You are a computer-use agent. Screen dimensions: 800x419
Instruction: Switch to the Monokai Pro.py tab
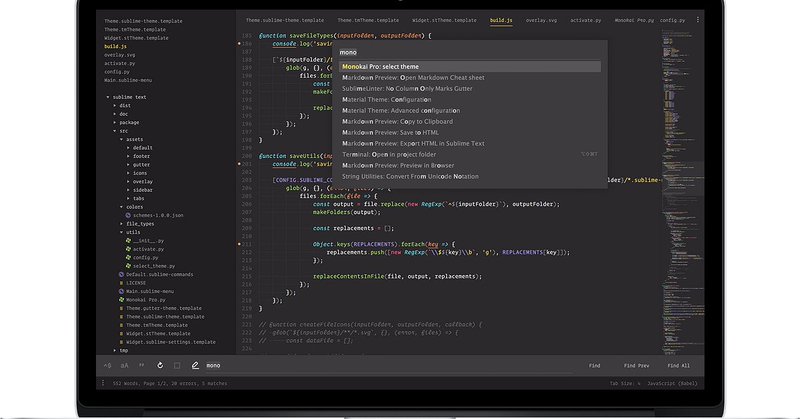pos(634,20)
